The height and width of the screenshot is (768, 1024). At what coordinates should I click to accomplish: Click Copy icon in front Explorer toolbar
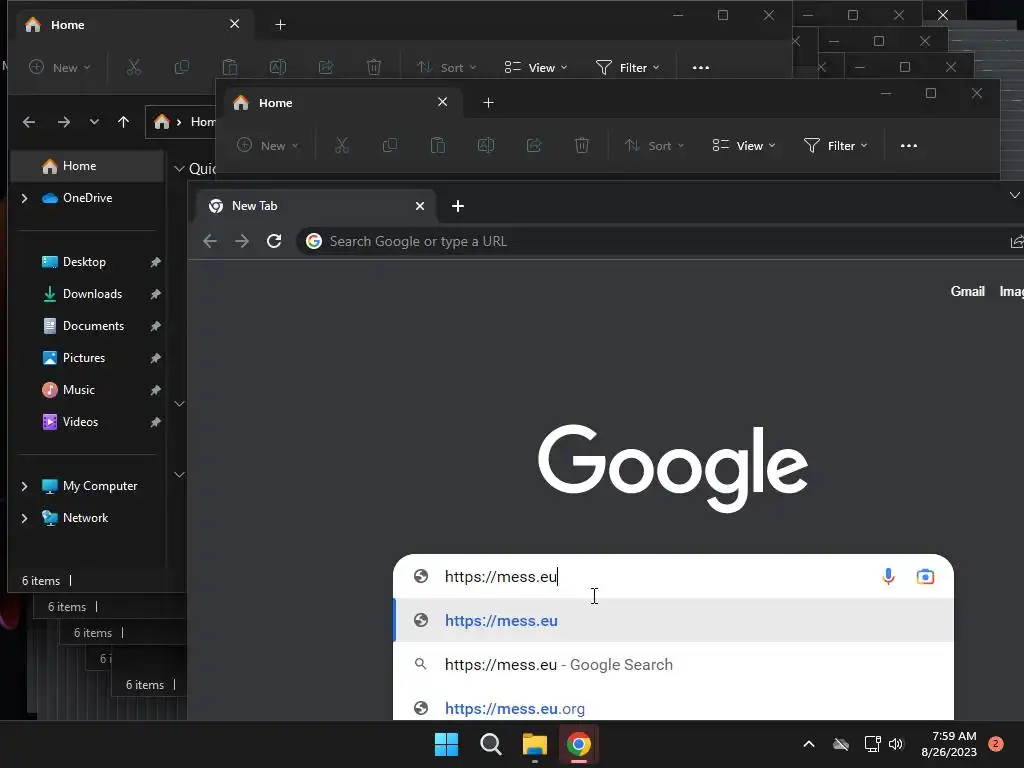pos(390,145)
